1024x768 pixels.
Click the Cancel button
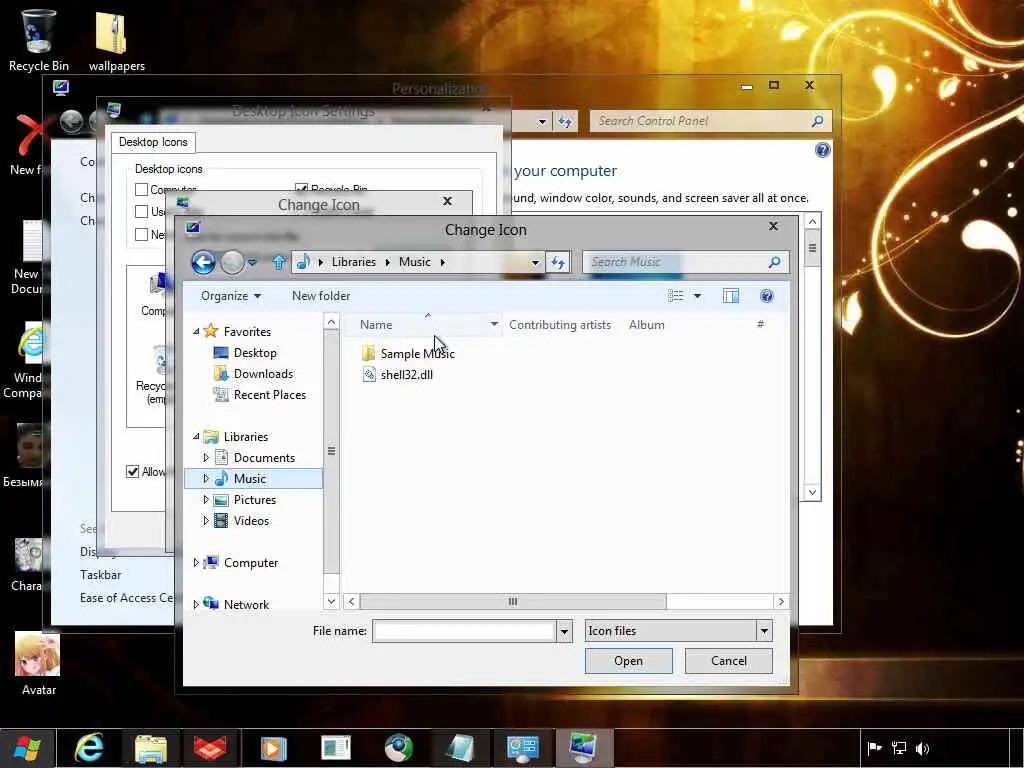[729, 661]
